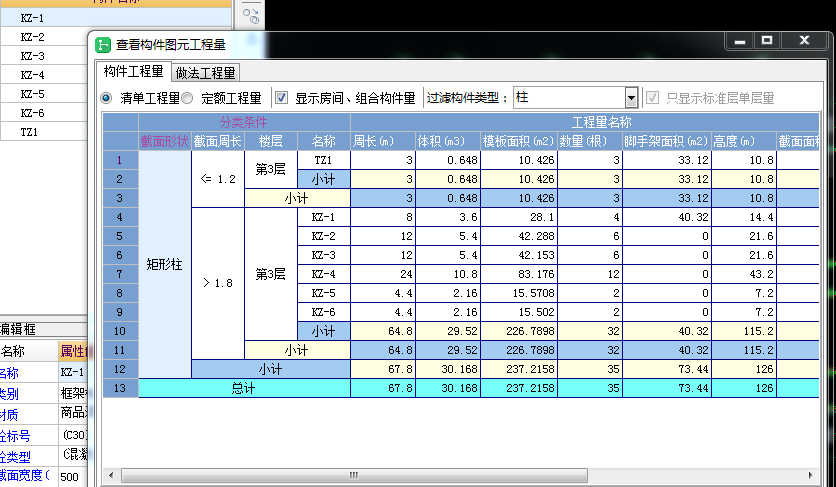Click KZ-1 value in property panel
The image size is (836, 487).
pyautogui.click(x=73, y=372)
